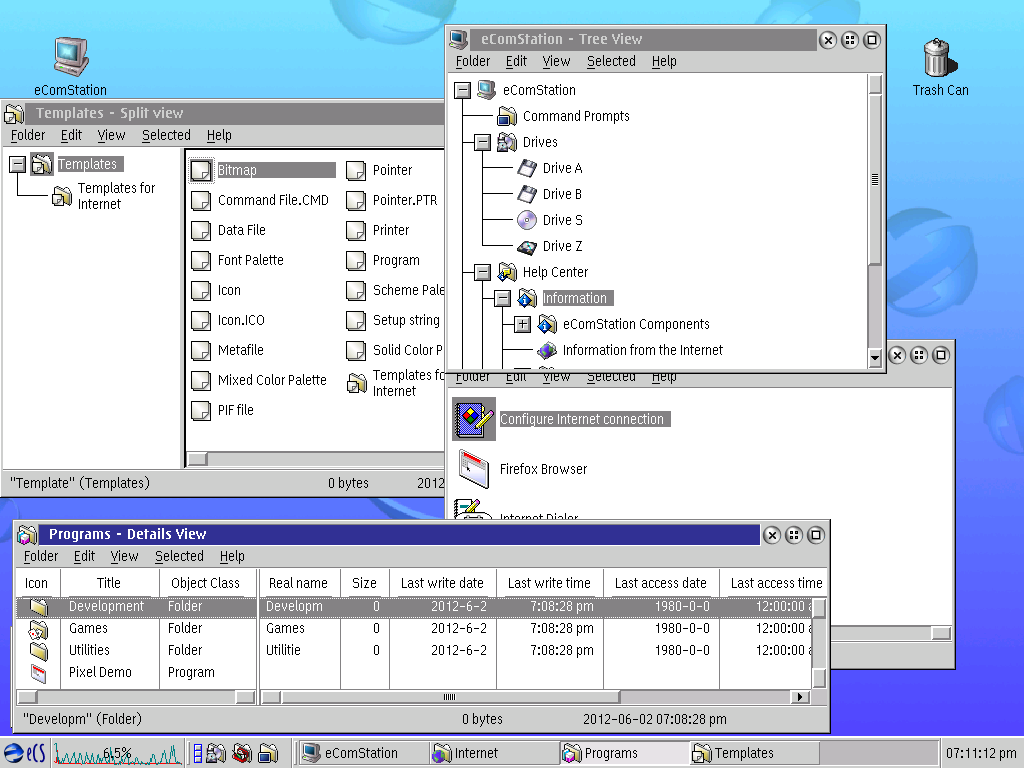Open the Selected menu in the Programs window
Screen dimensions: 1024x768
point(180,556)
